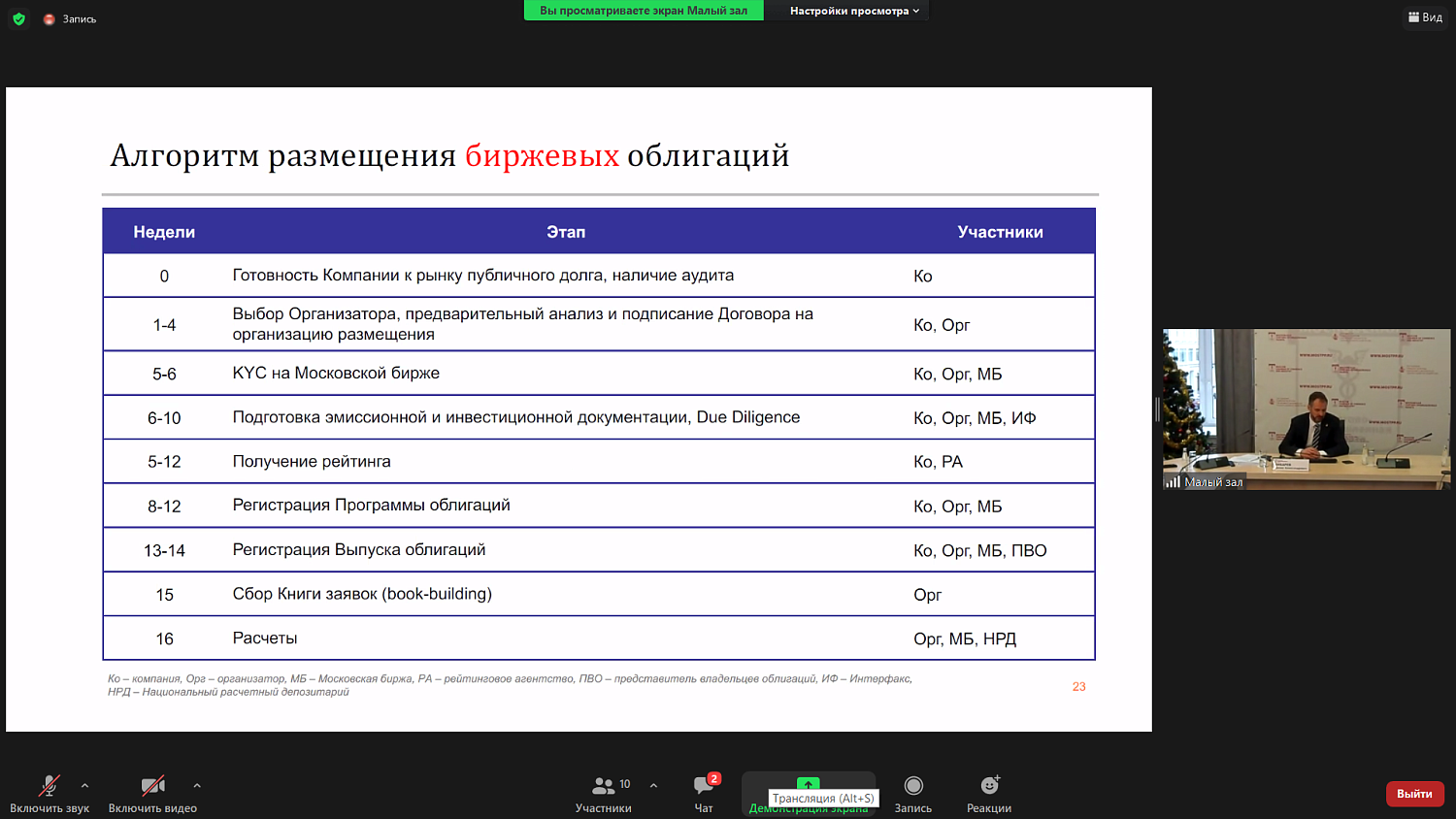Click the text 'Получение рейтинга'

click(312, 461)
